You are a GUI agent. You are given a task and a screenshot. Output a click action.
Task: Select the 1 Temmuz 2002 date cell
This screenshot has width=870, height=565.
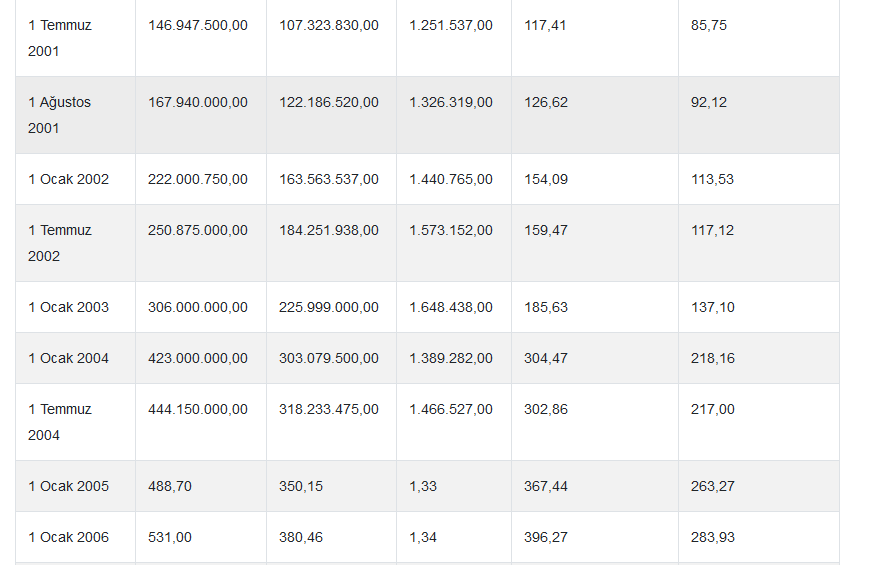tap(60, 243)
